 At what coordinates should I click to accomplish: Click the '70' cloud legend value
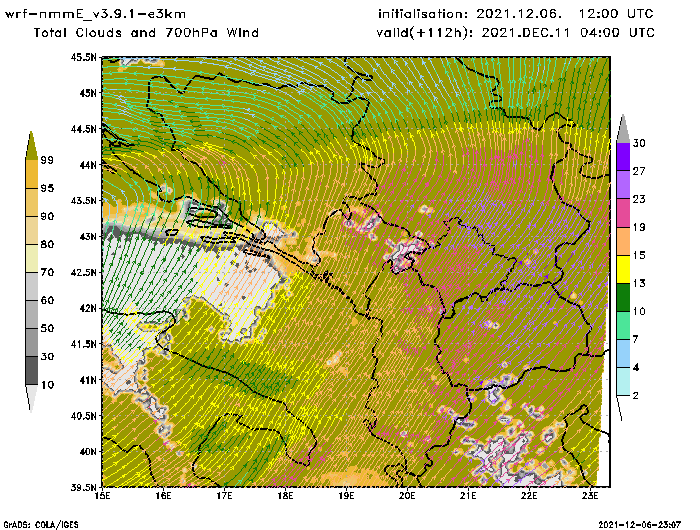tap(47, 272)
